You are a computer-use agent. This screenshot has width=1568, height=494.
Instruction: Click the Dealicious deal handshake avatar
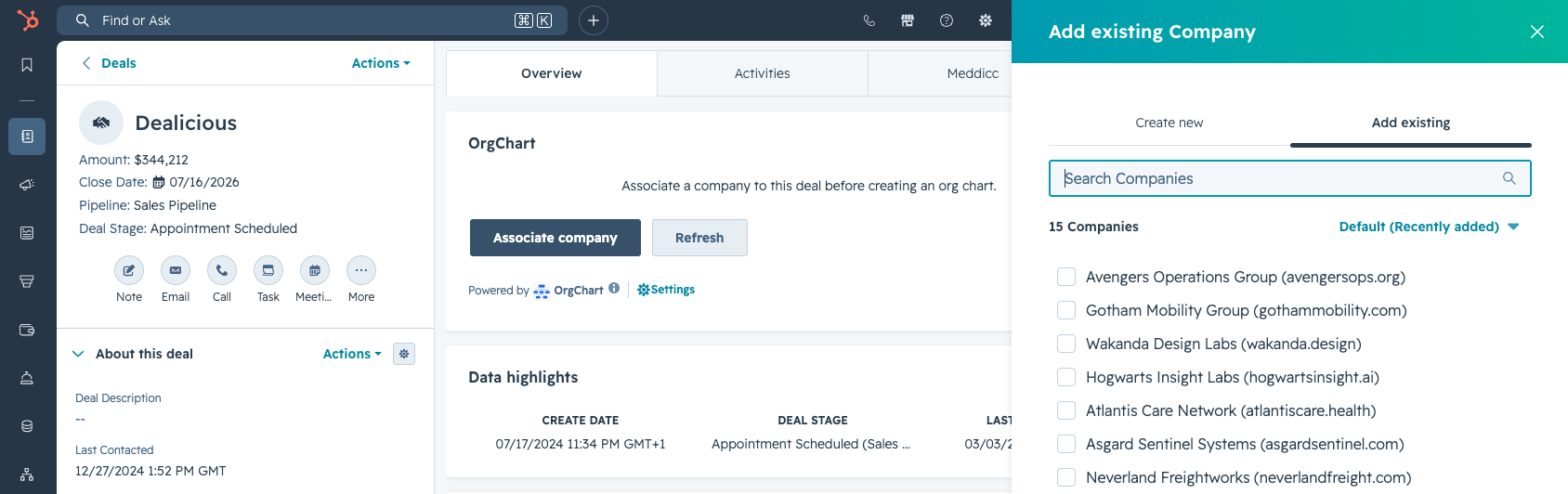[x=101, y=123]
